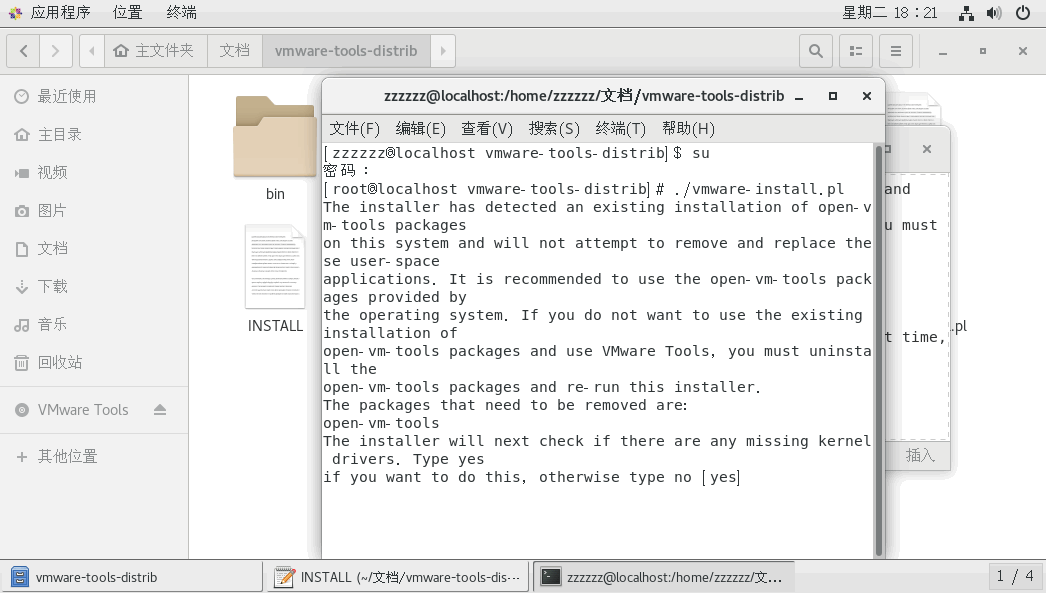The height and width of the screenshot is (593, 1046).
Task: Open file manager hamburger menu
Action: (x=896, y=51)
